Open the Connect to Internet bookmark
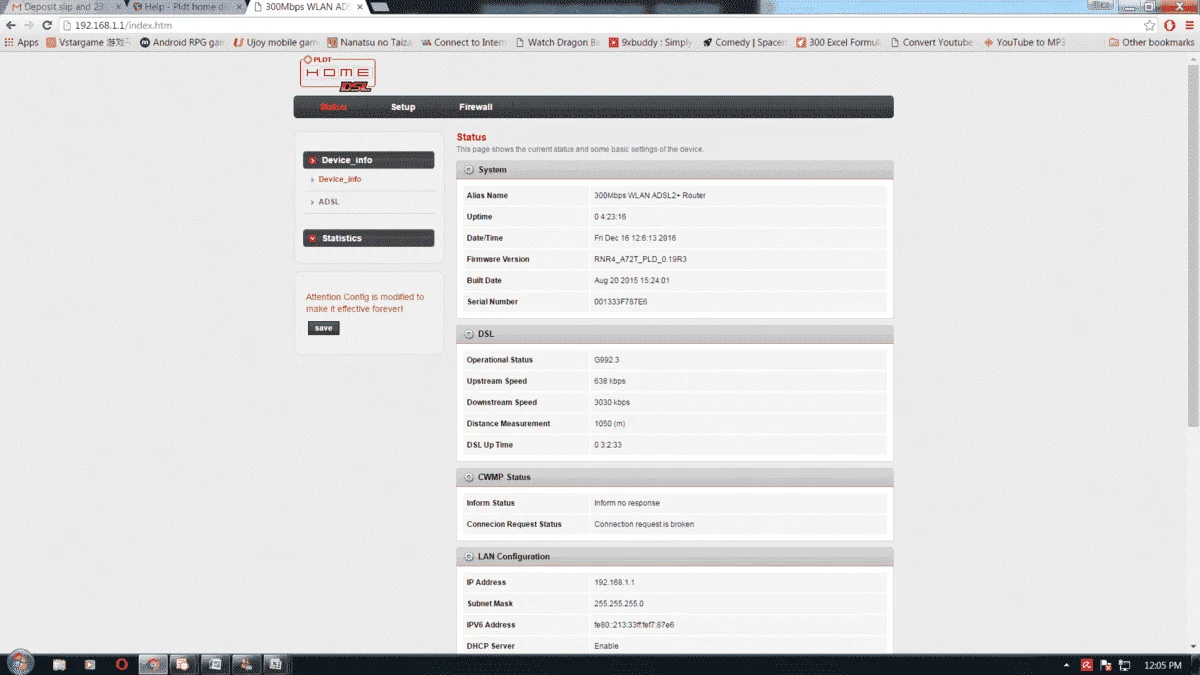The image size is (1200, 675). (464, 43)
